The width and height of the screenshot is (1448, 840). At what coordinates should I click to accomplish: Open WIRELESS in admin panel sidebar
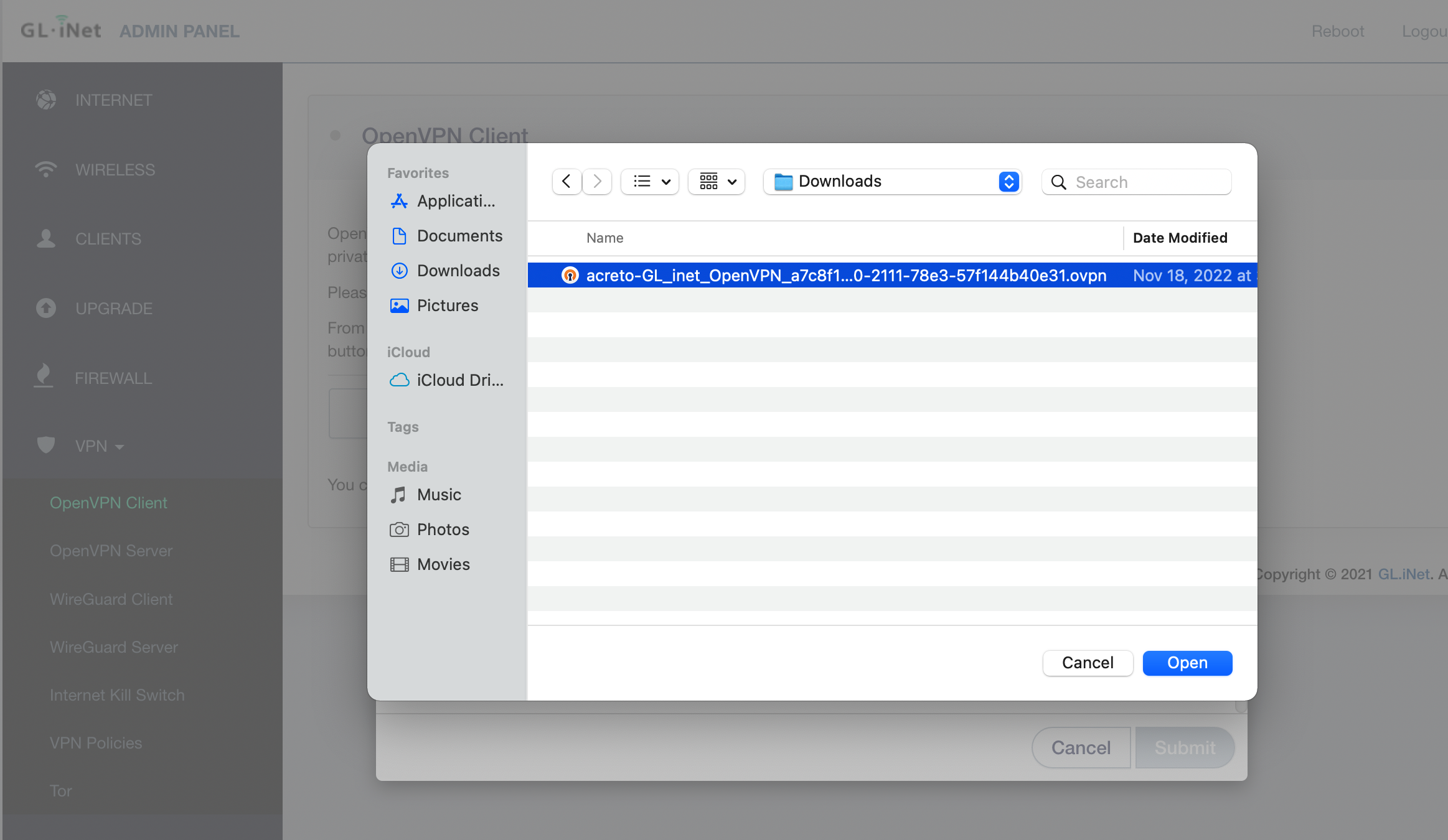[x=115, y=170]
